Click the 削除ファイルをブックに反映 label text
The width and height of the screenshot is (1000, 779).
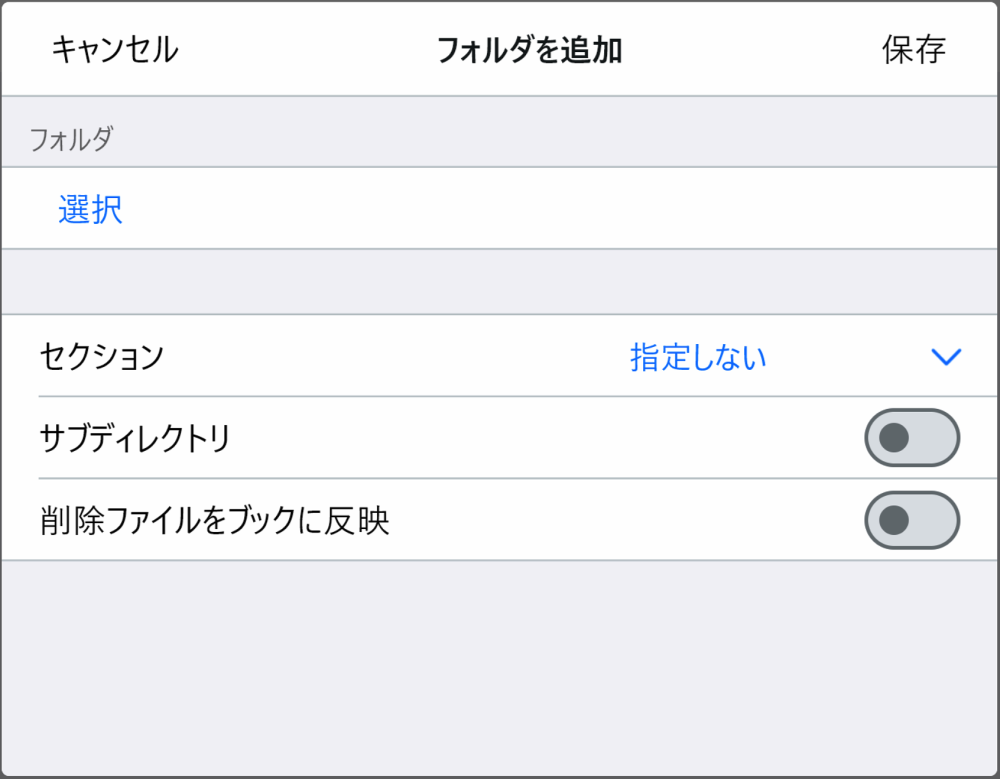click(214, 520)
